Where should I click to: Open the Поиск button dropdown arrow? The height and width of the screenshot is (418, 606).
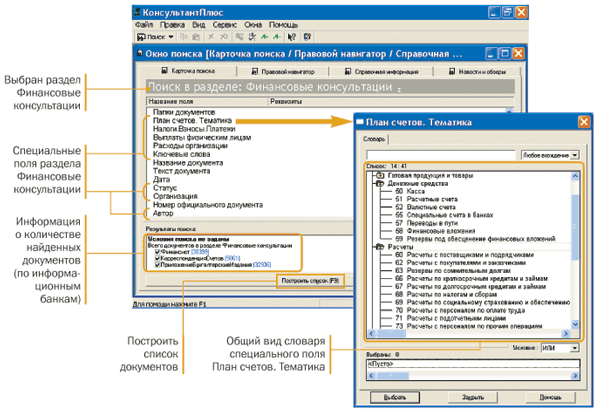click(x=171, y=37)
